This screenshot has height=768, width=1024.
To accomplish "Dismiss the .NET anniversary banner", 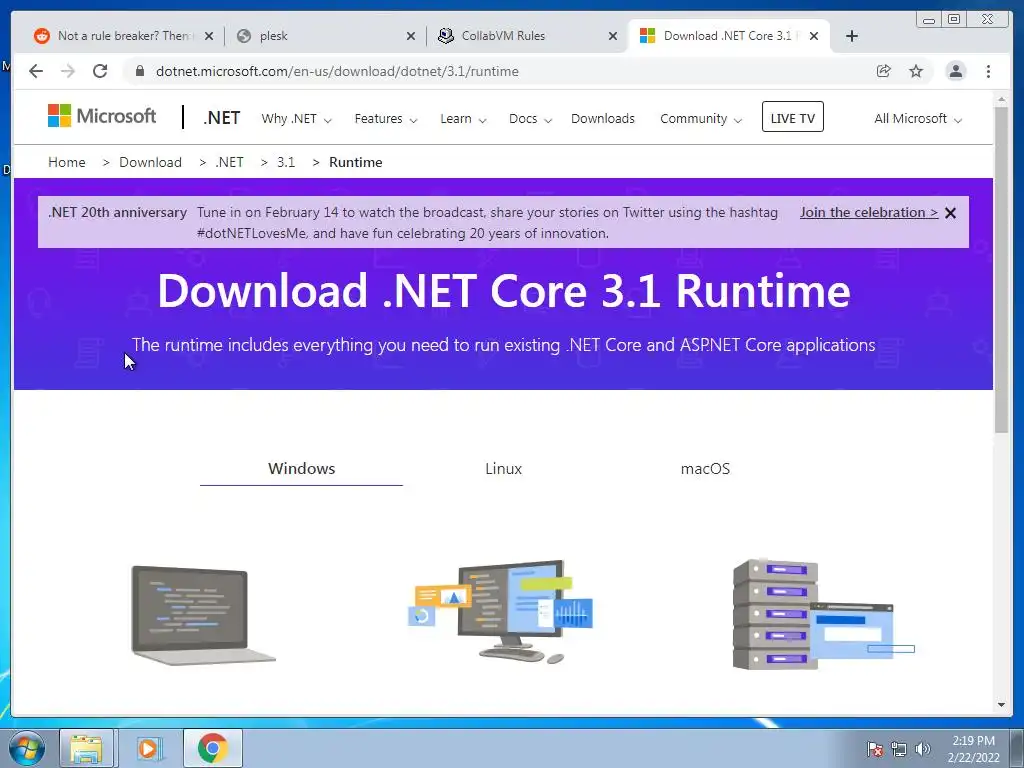I will click(x=950, y=213).
